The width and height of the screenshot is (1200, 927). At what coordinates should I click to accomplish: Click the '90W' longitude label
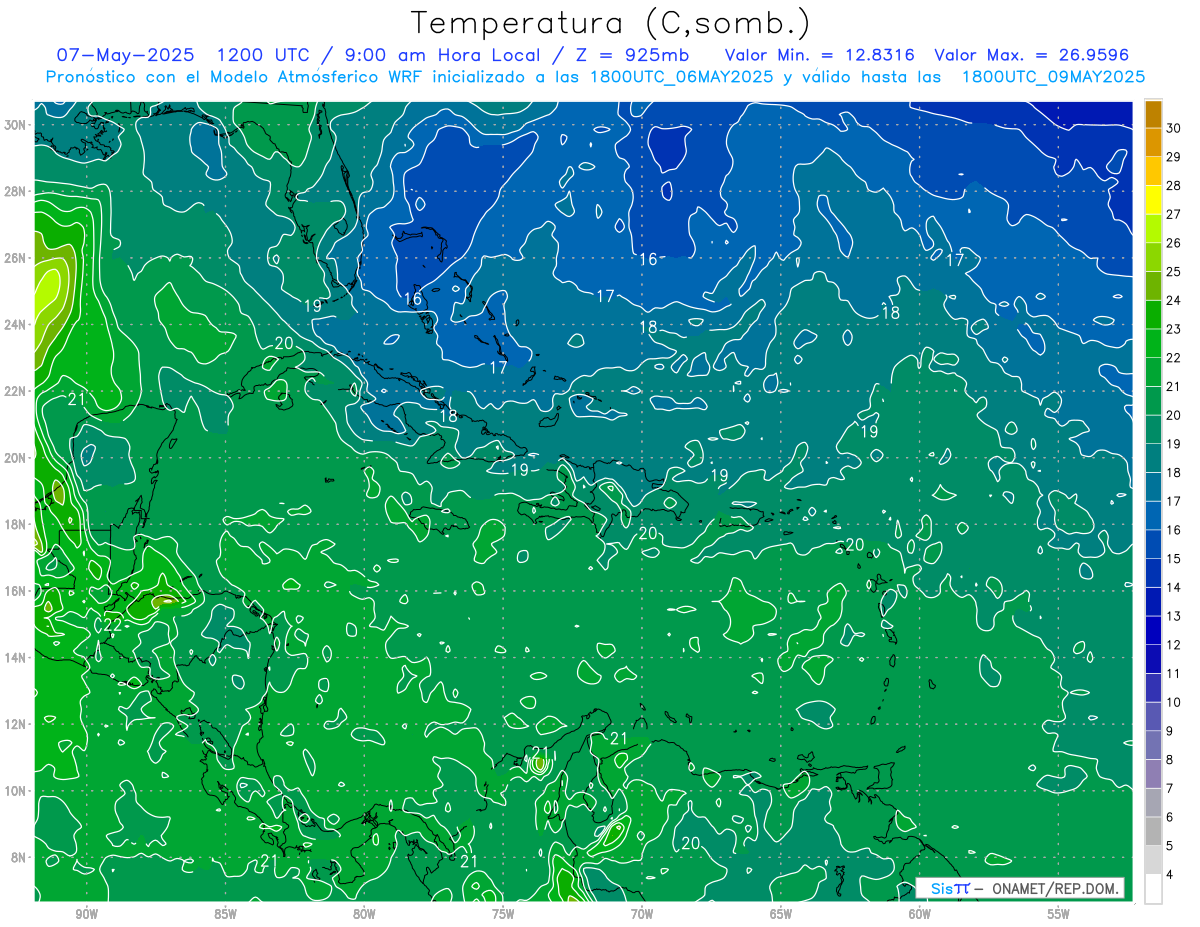(x=86, y=914)
